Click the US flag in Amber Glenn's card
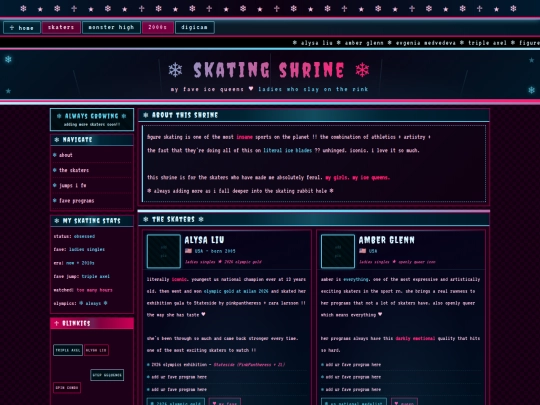The height and width of the screenshot is (405, 540). pyautogui.click(x=363, y=251)
